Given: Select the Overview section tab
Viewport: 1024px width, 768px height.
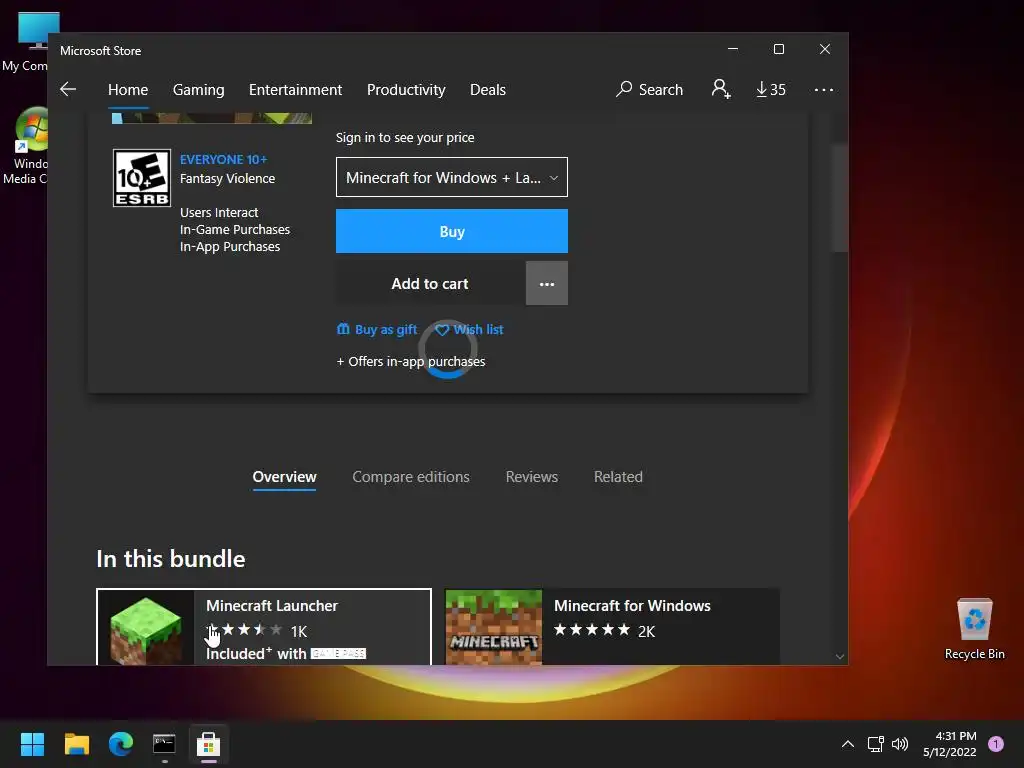Looking at the screenshot, I should pyautogui.click(x=284, y=477).
